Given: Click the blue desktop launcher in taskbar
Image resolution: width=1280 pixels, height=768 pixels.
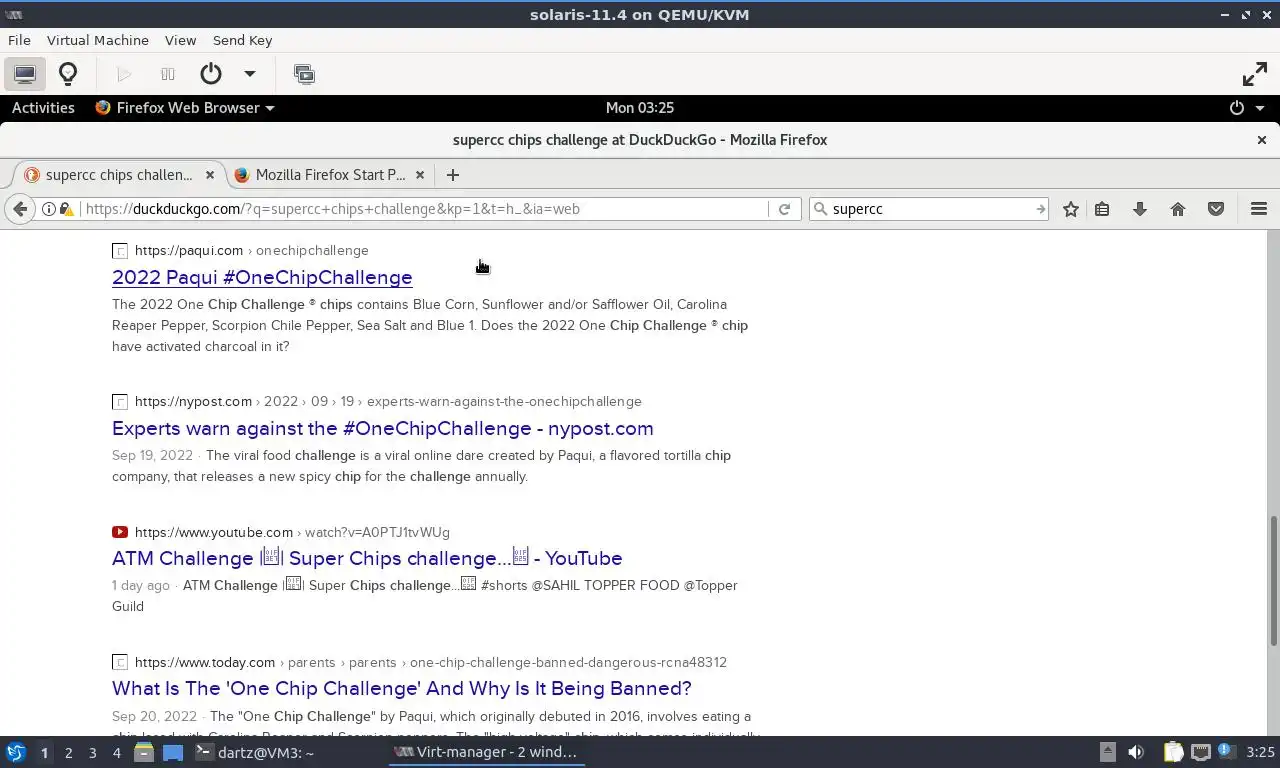Looking at the screenshot, I should point(173,752).
